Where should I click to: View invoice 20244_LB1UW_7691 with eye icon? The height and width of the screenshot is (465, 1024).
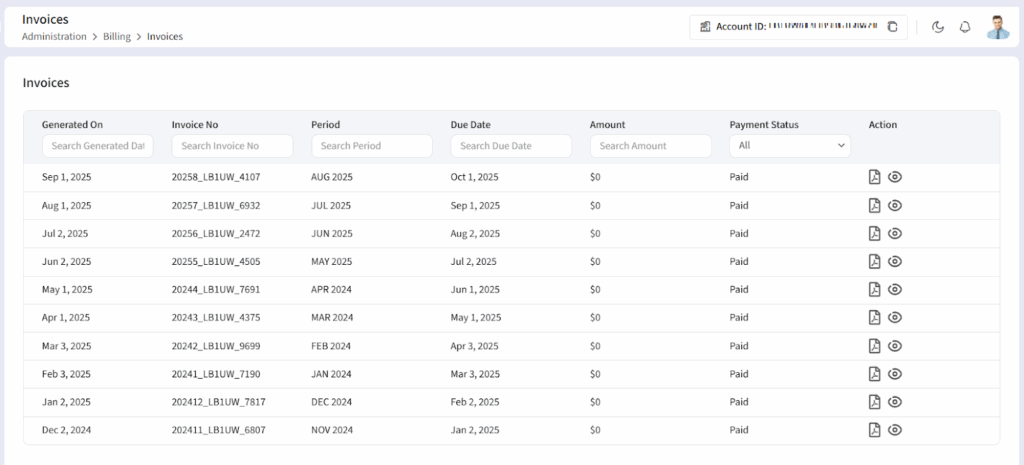pos(895,289)
